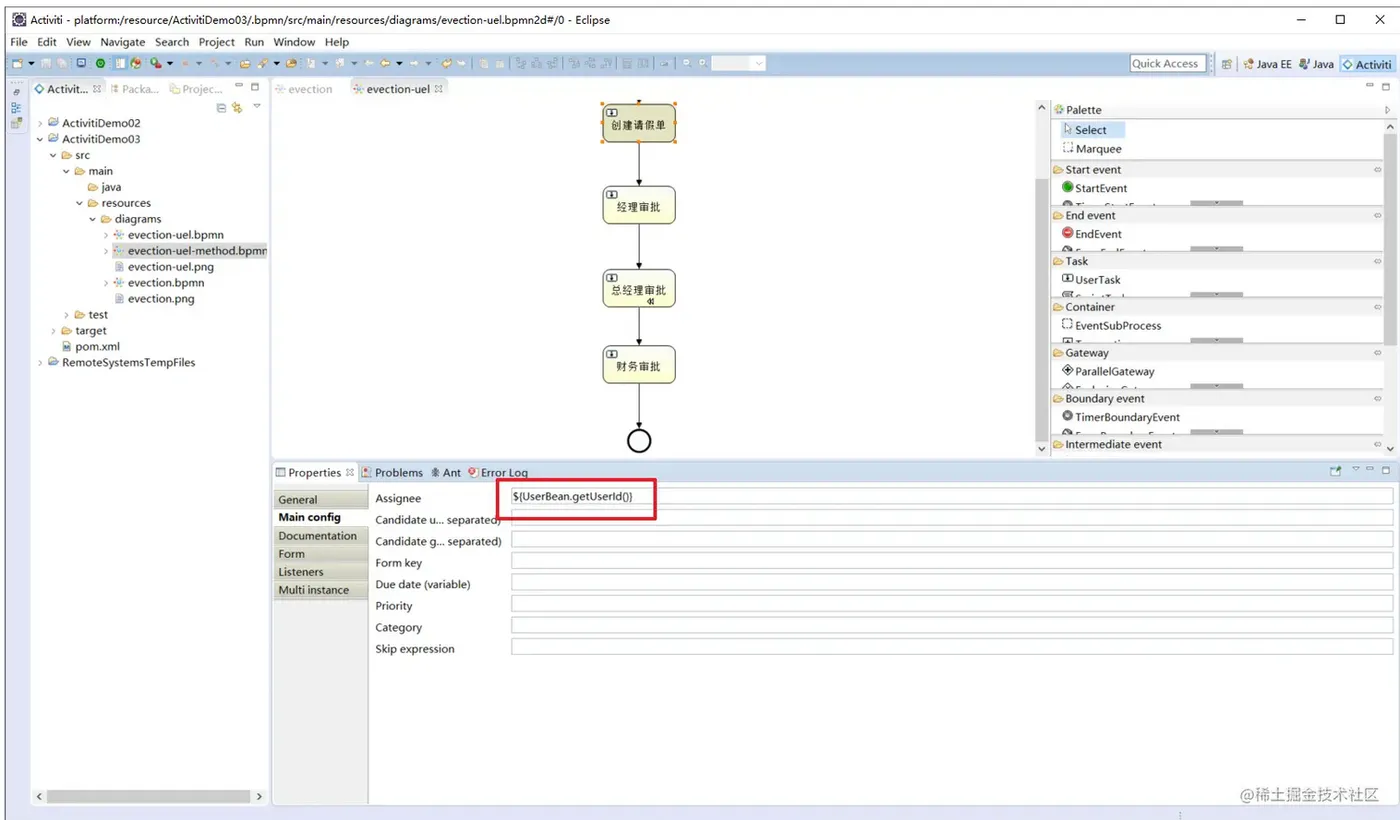The height and width of the screenshot is (820, 1400).
Task: Open the Navigate menu
Action: pyautogui.click(x=122, y=42)
